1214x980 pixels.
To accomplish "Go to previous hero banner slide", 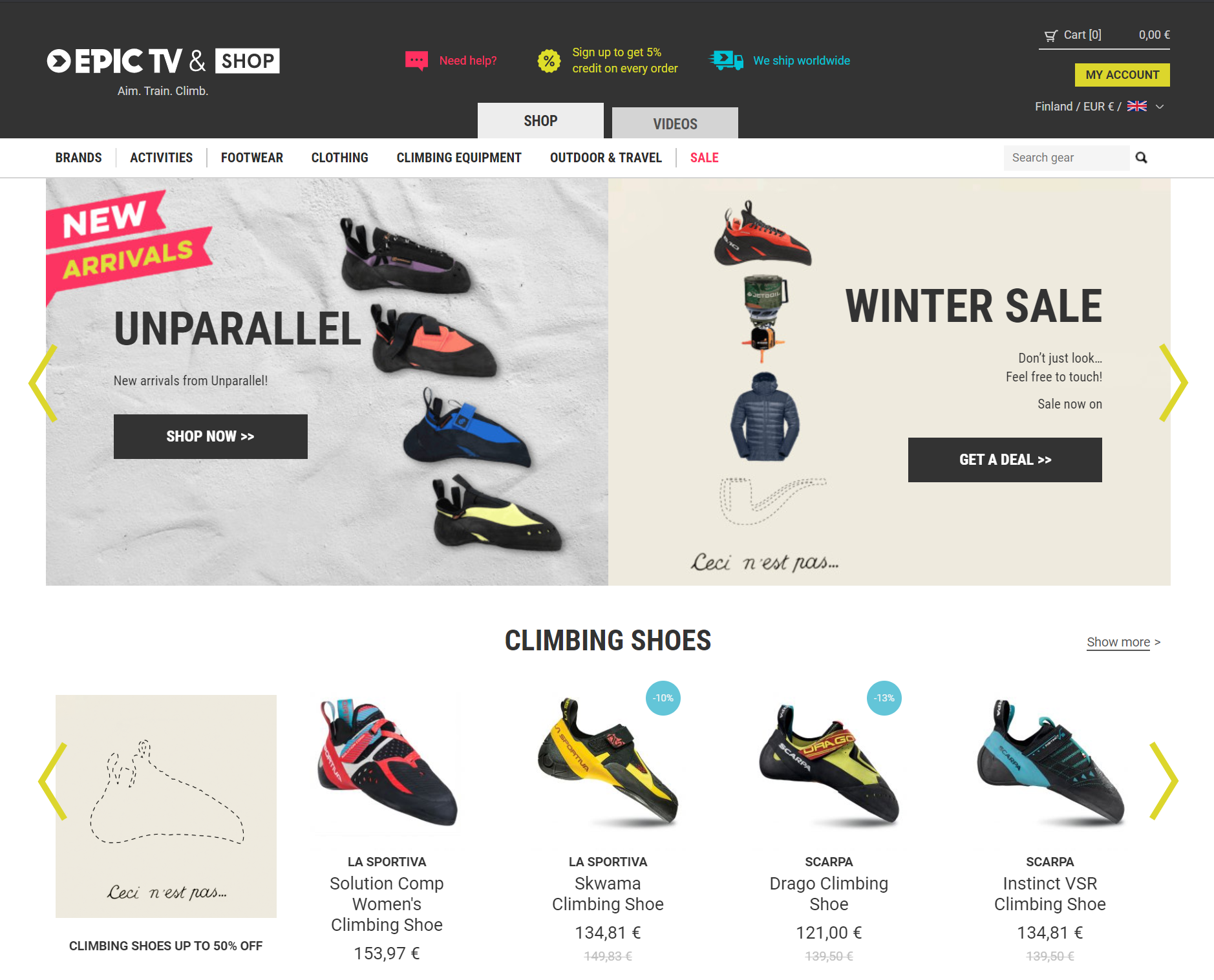I will pos(43,383).
